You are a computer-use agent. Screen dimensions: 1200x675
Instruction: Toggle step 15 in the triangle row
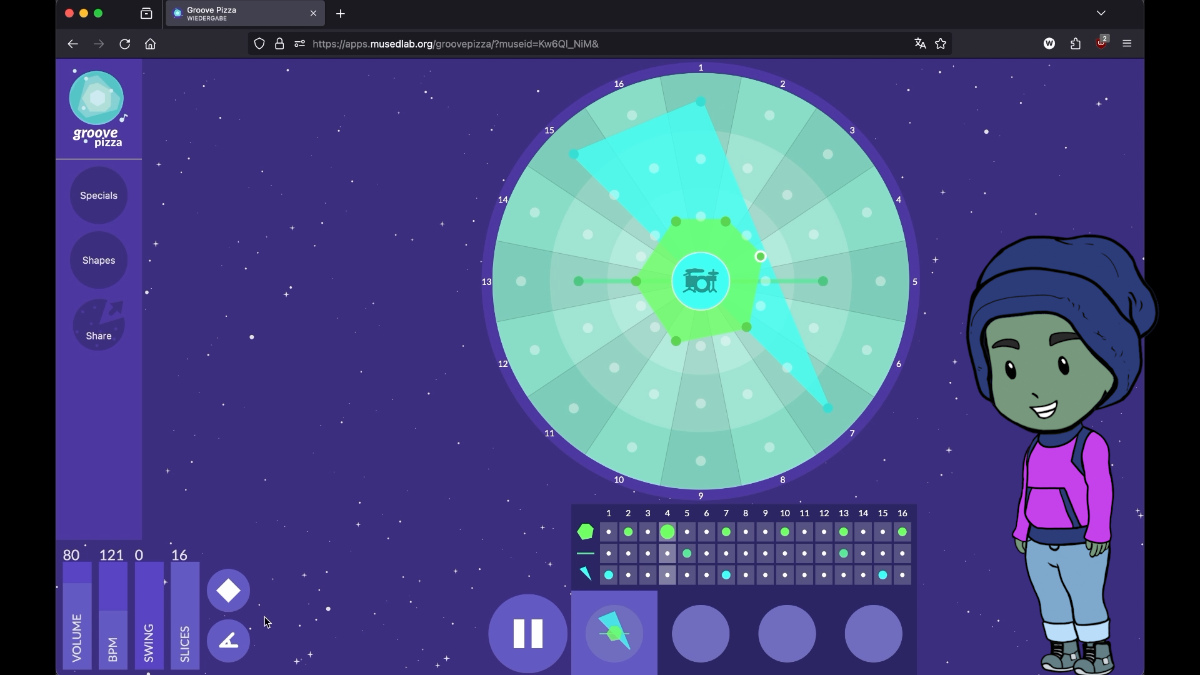[883, 575]
